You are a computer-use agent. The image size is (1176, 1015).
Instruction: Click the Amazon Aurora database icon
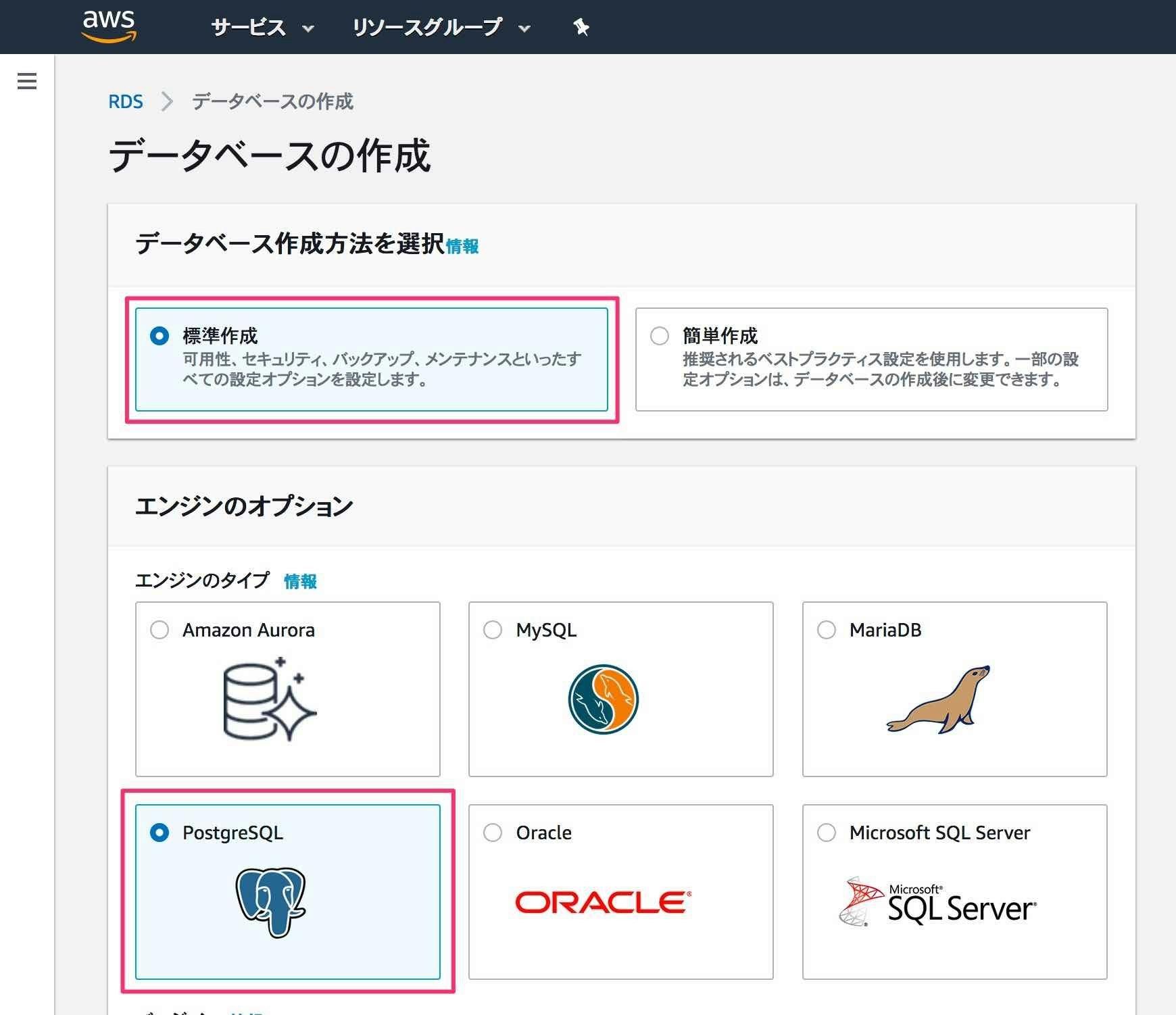coord(270,699)
